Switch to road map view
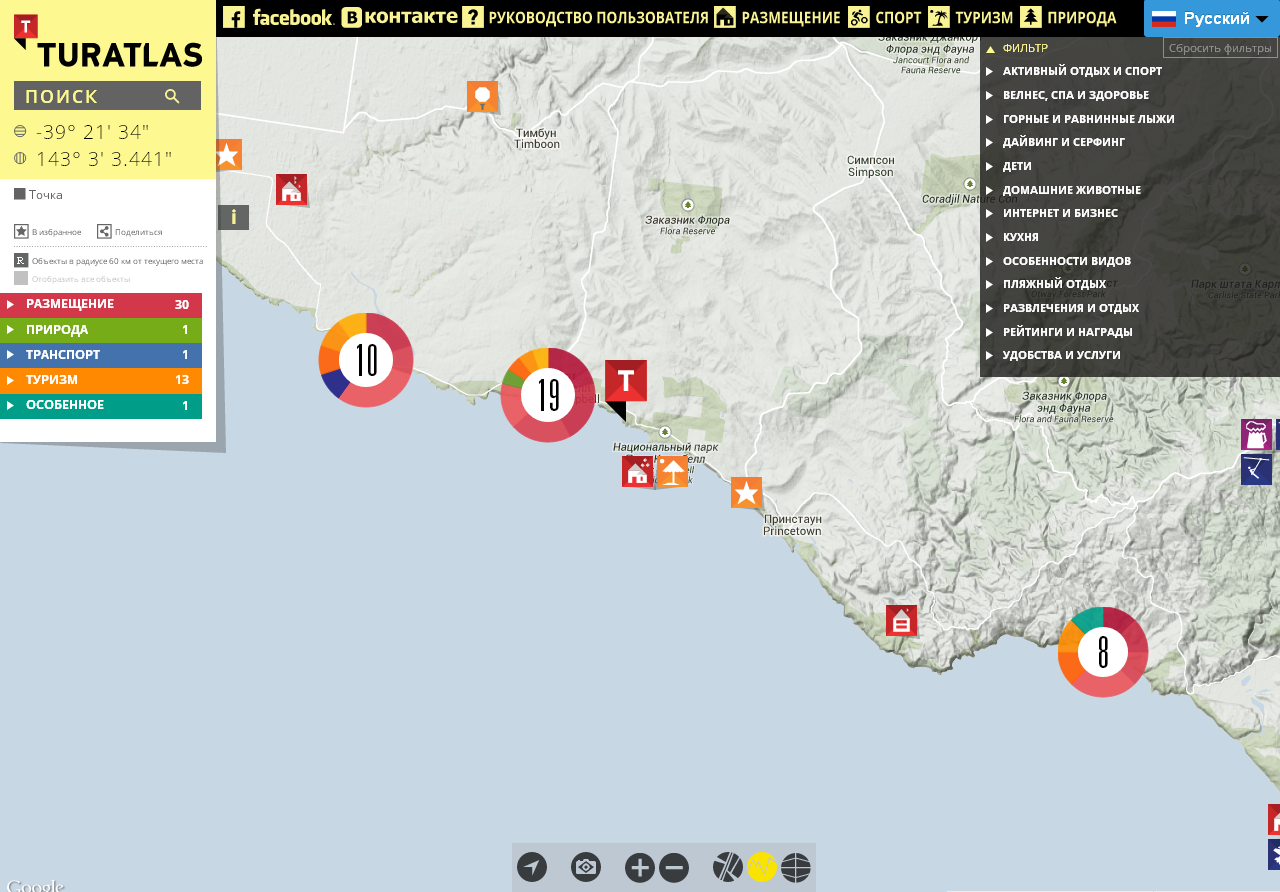The width and height of the screenshot is (1280, 892). (728, 867)
